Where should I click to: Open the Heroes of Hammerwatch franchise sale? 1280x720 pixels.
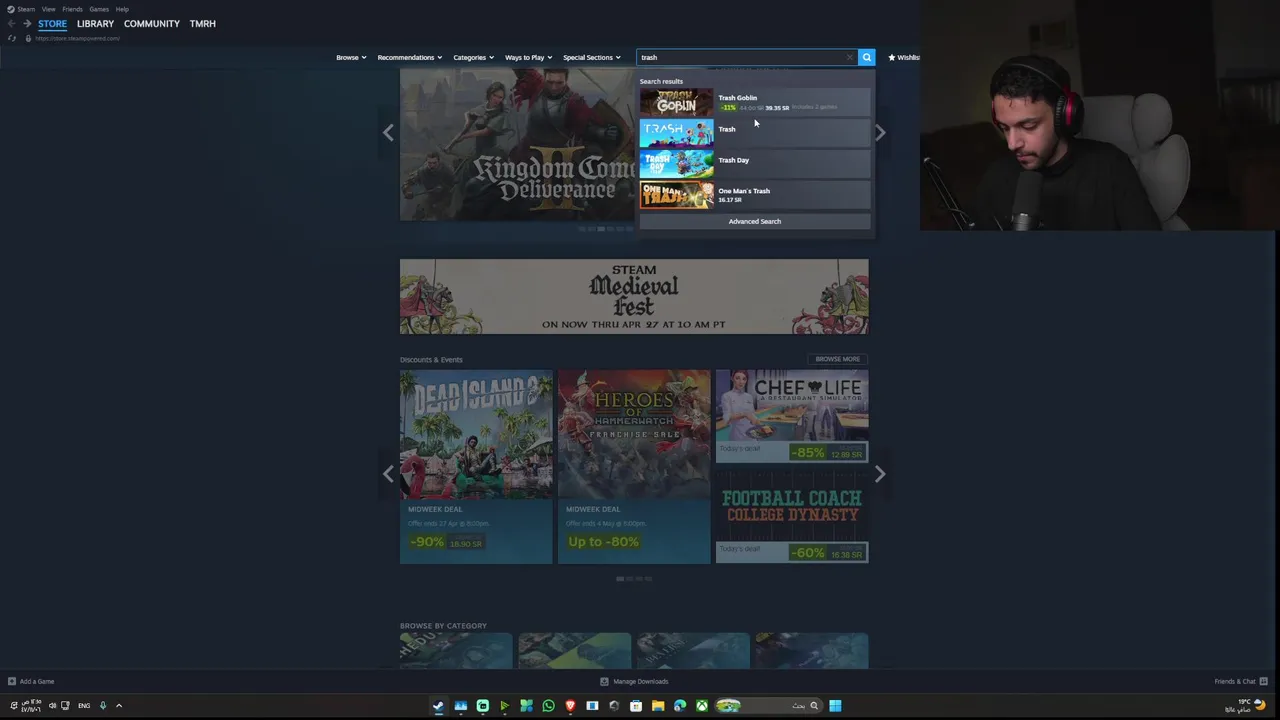[634, 467]
